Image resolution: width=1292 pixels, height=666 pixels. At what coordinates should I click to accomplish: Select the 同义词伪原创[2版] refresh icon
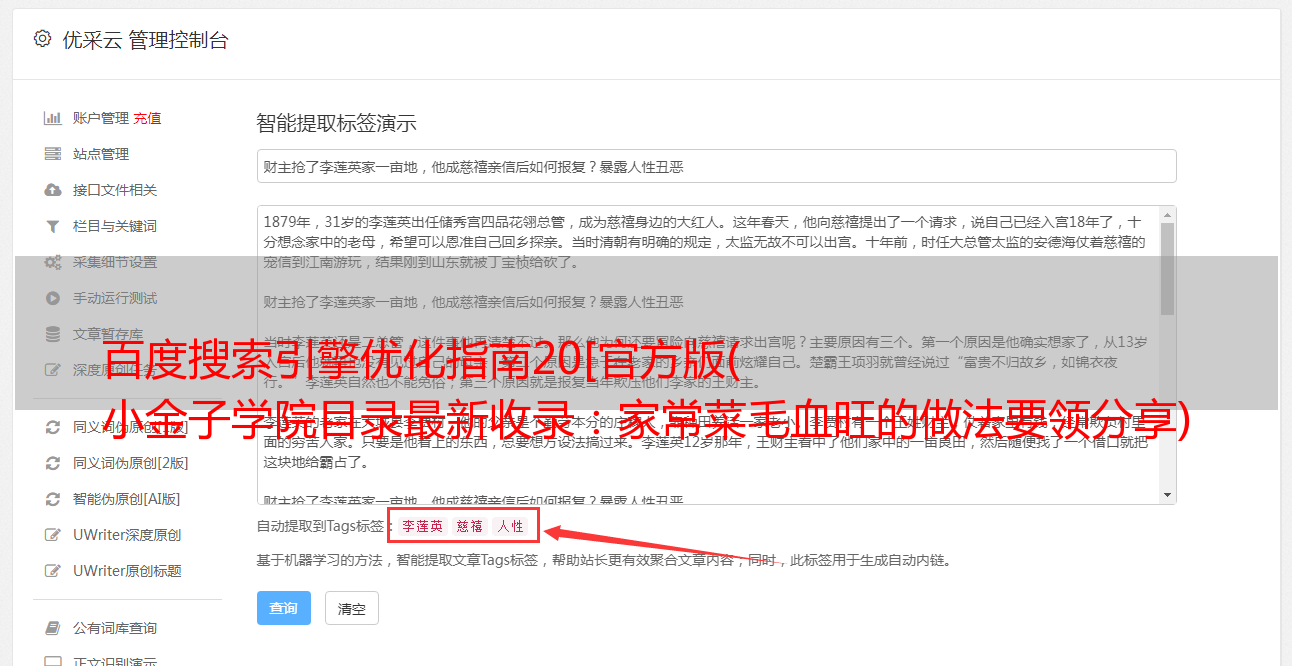coord(53,463)
